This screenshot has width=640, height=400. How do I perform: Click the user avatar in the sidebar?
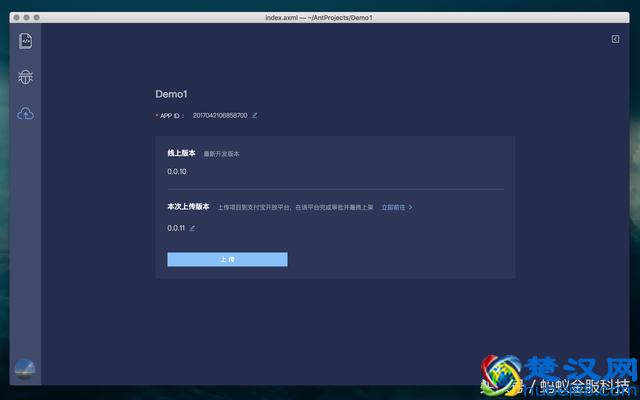pyautogui.click(x=25, y=369)
